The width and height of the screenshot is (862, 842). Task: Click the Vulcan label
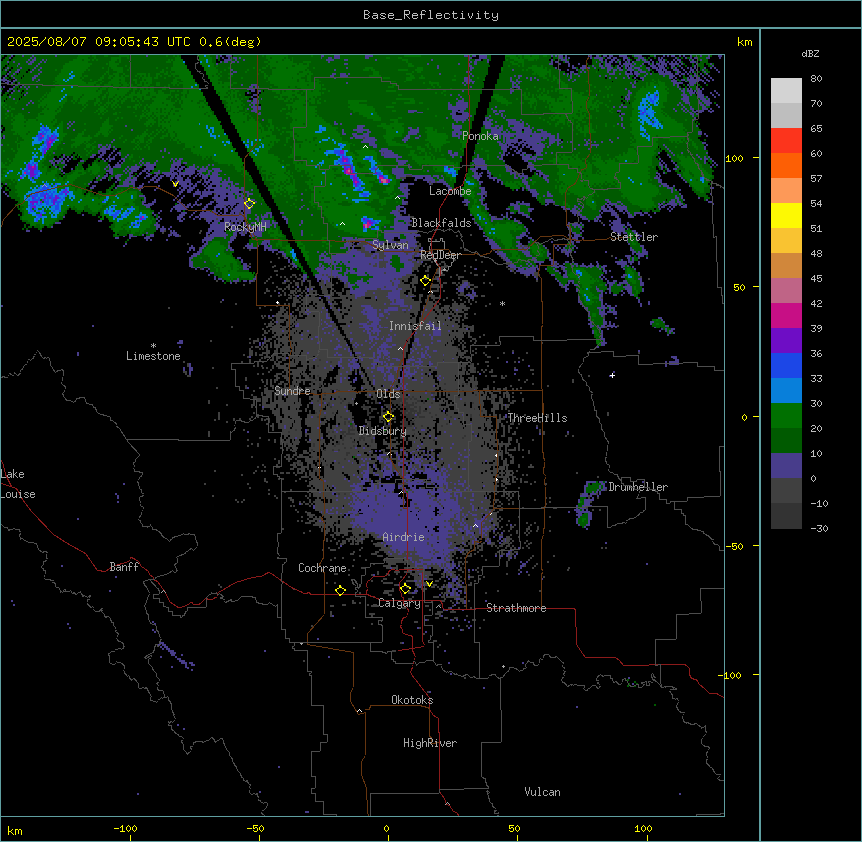(543, 792)
